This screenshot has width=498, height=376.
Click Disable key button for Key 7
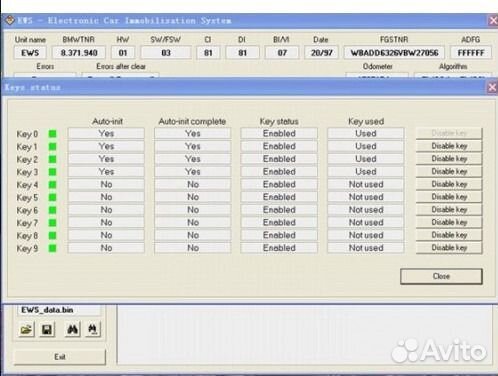(449, 222)
